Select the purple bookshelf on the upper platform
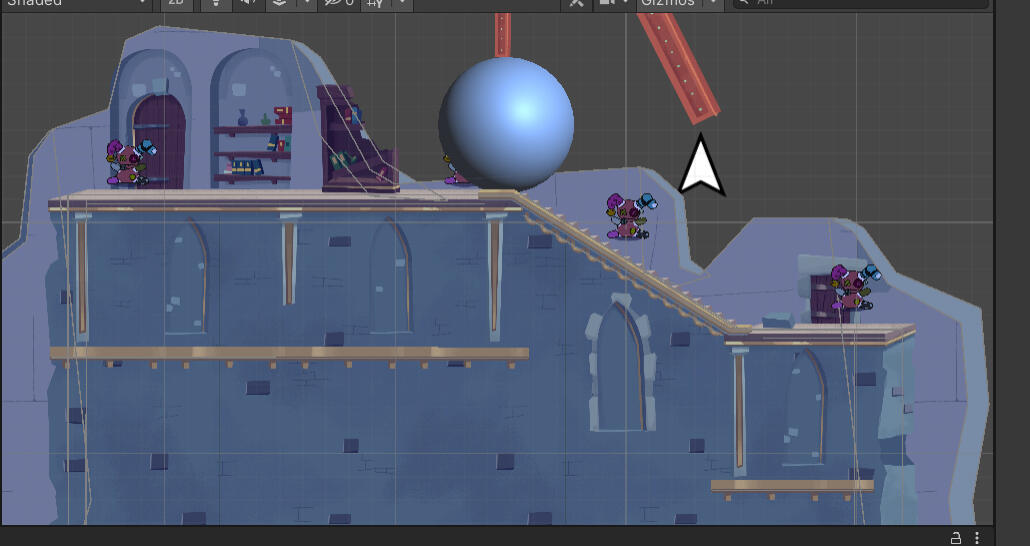This screenshot has height=546, width=1030. click(355, 138)
